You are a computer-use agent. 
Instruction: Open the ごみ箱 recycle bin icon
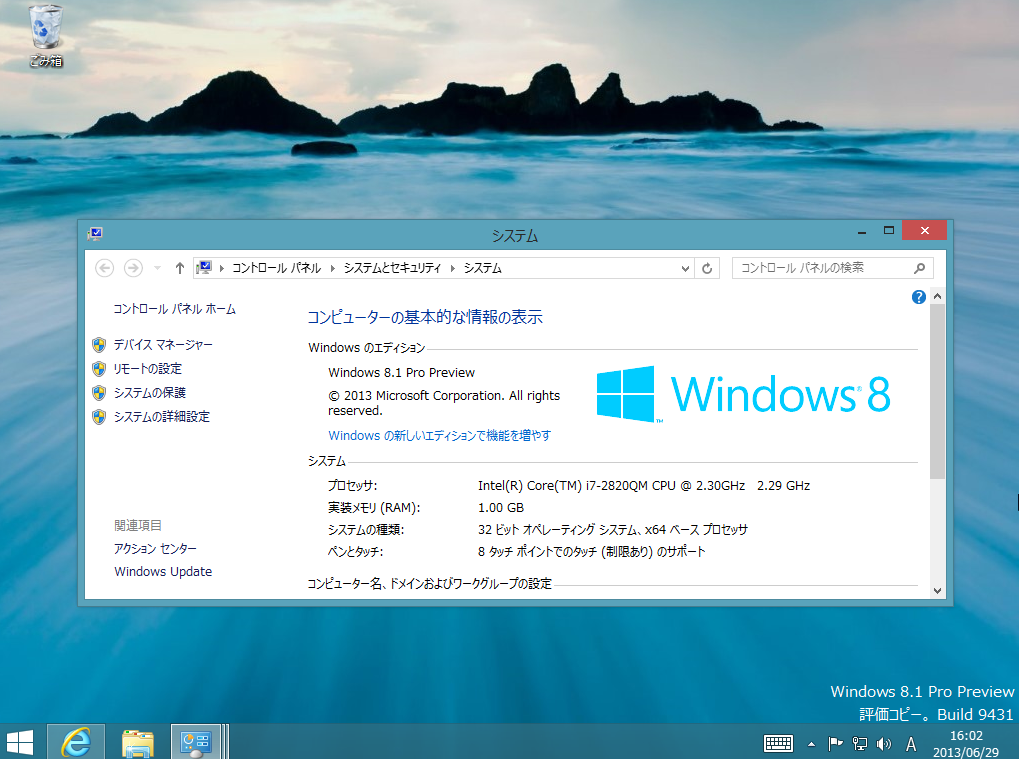pyautogui.click(x=45, y=36)
